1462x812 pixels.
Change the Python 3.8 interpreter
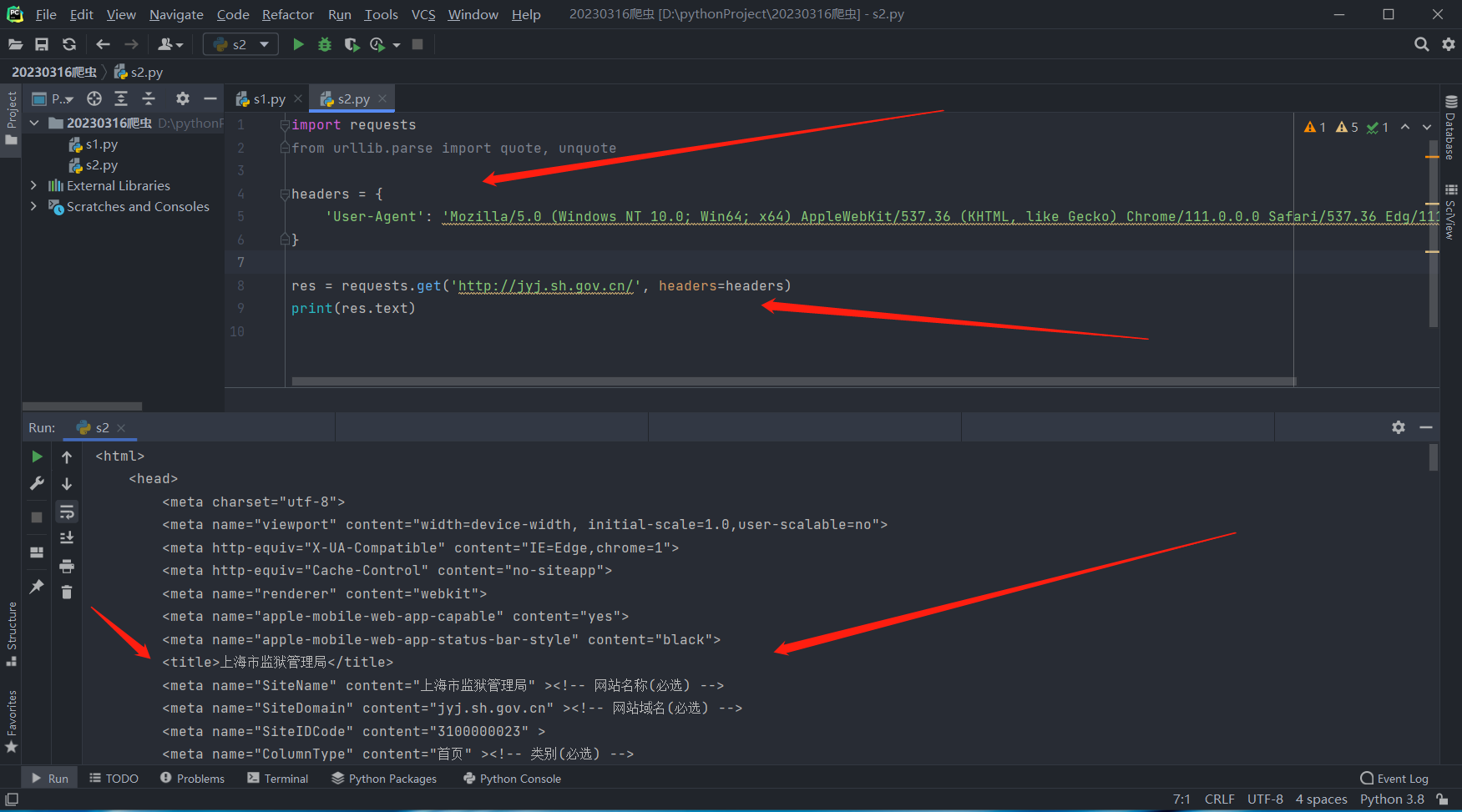1392,799
